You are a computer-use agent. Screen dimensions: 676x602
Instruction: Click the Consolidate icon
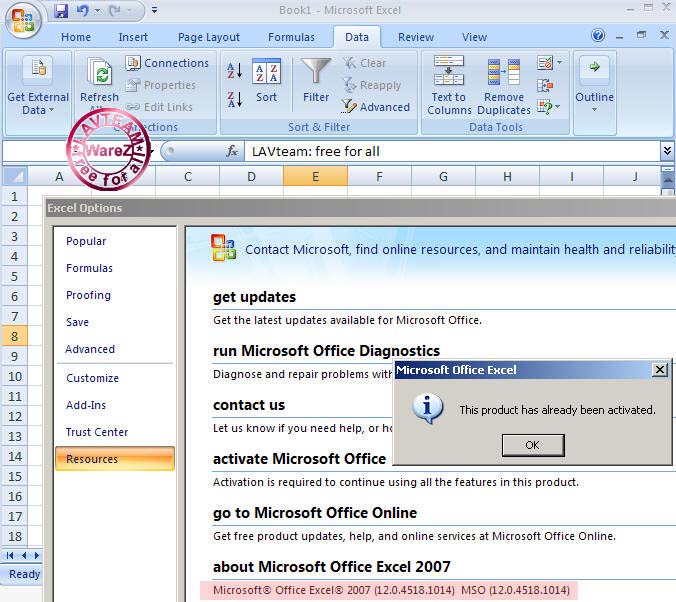click(545, 85)
